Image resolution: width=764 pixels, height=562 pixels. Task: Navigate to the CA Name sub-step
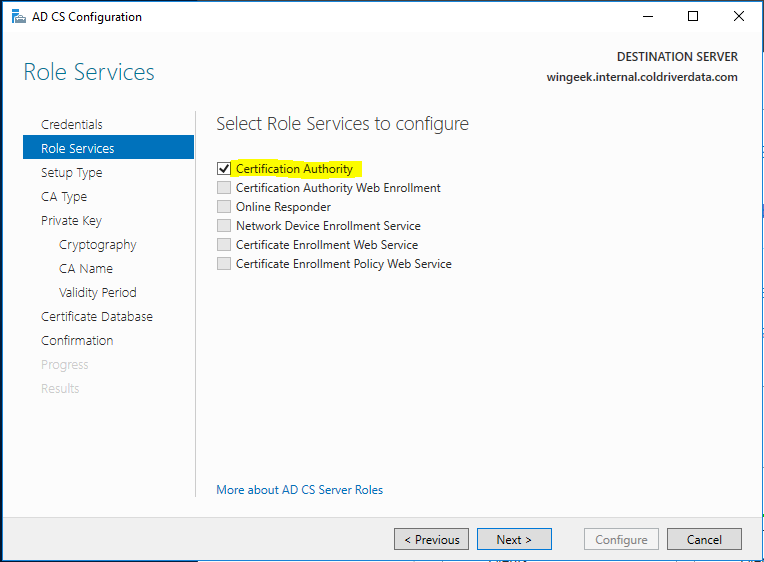tap(86, 268)
